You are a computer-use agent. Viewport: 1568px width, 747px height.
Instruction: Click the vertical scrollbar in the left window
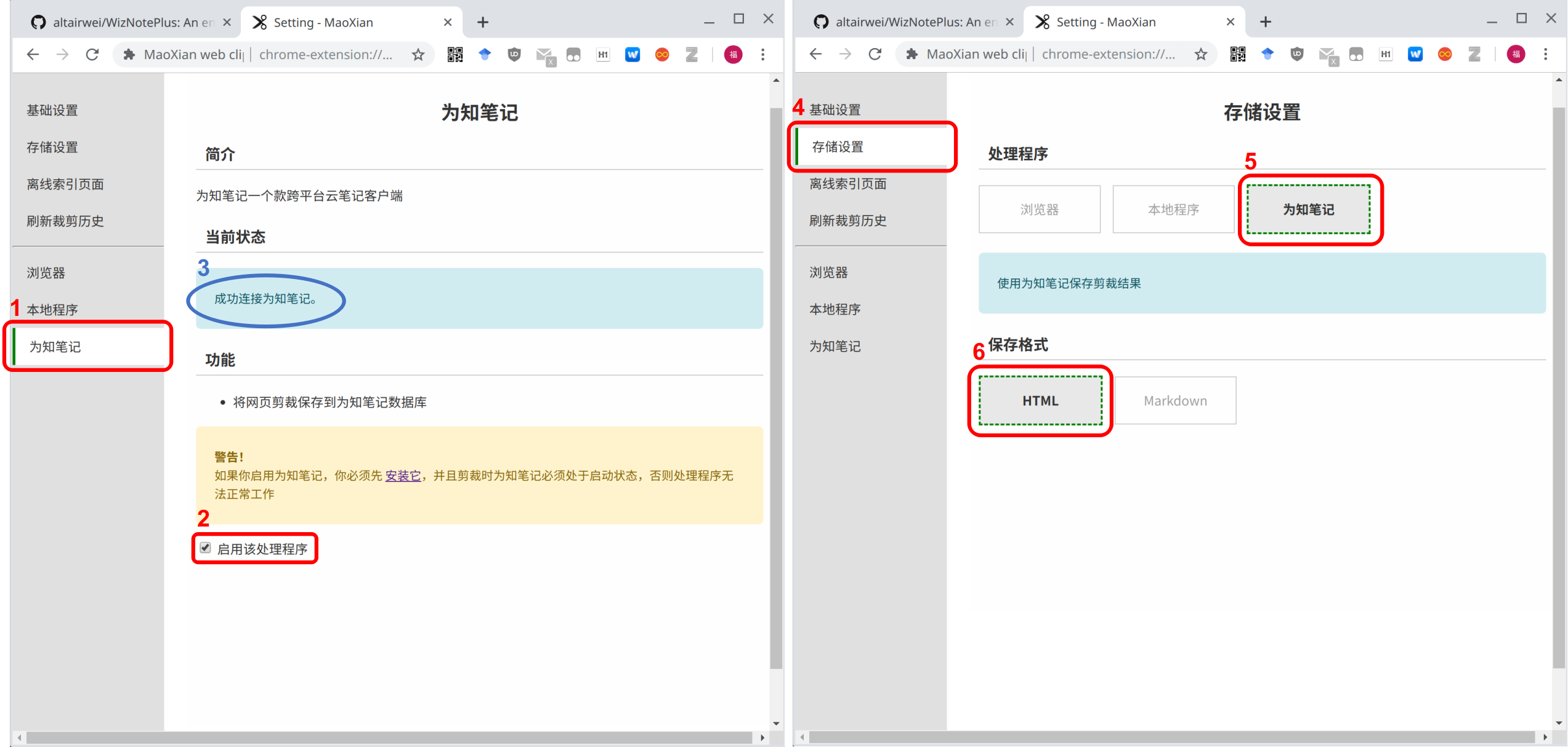coord(776,388)
